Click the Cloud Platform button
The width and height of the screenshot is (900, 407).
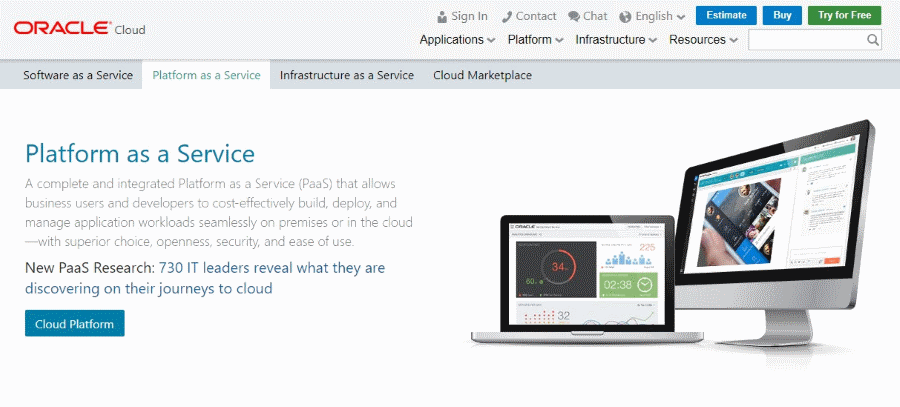tap(75, 324)
